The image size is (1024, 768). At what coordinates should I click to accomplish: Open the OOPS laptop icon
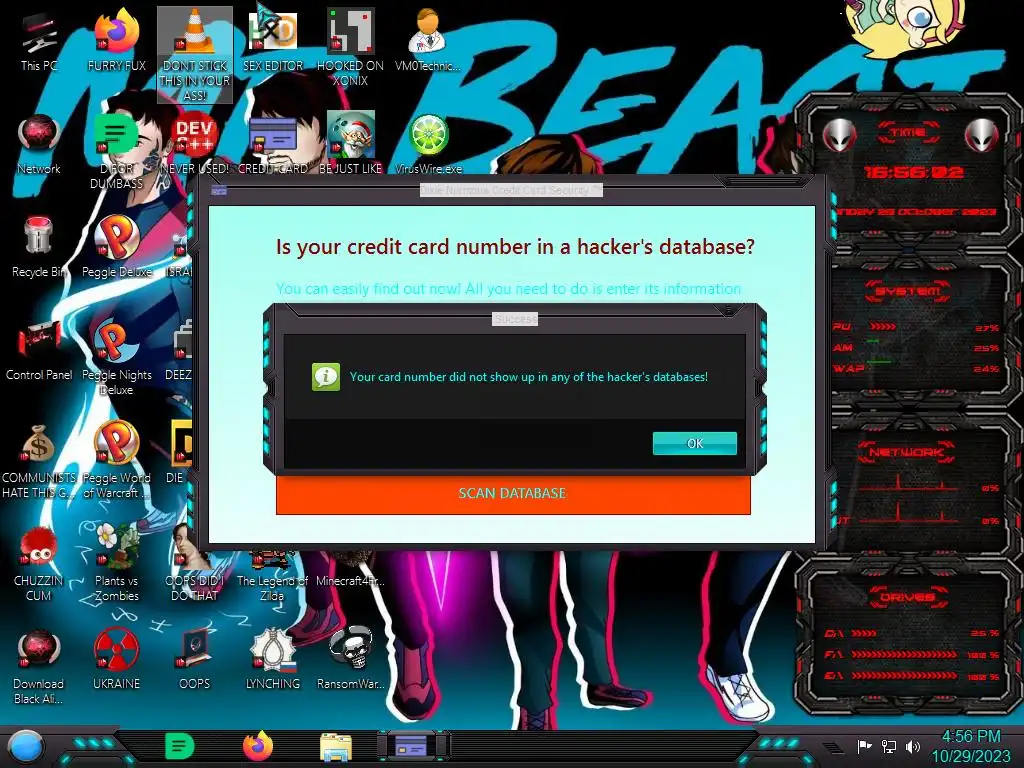tap(195, 658)
